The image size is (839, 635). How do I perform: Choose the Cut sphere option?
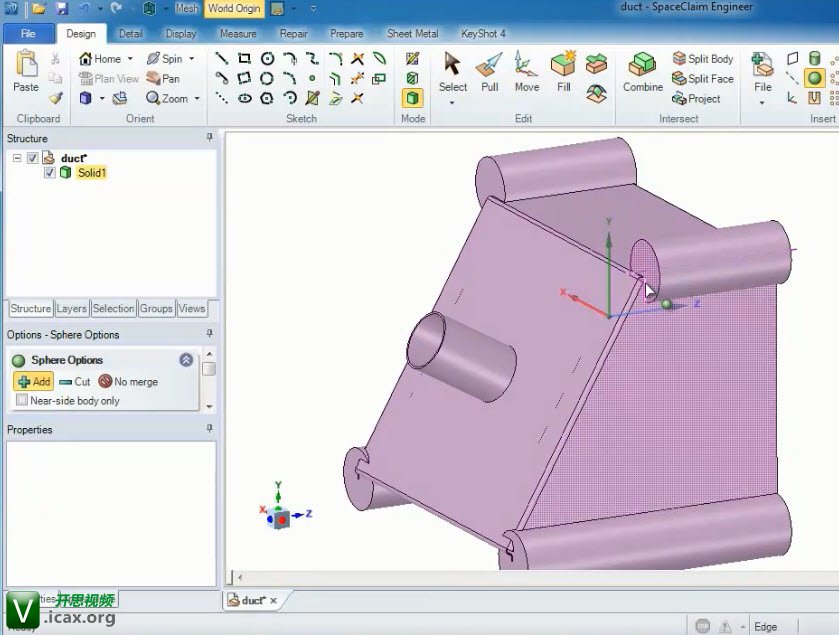75,382
